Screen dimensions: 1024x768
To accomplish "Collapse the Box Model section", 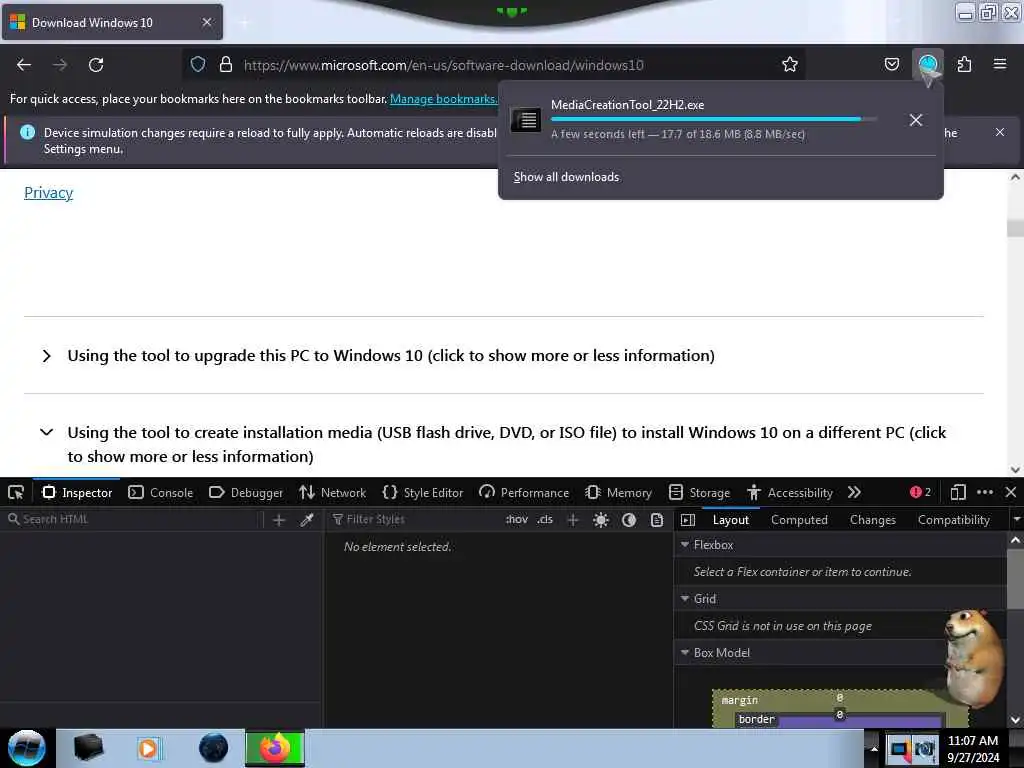I will [x=685, y=652].
